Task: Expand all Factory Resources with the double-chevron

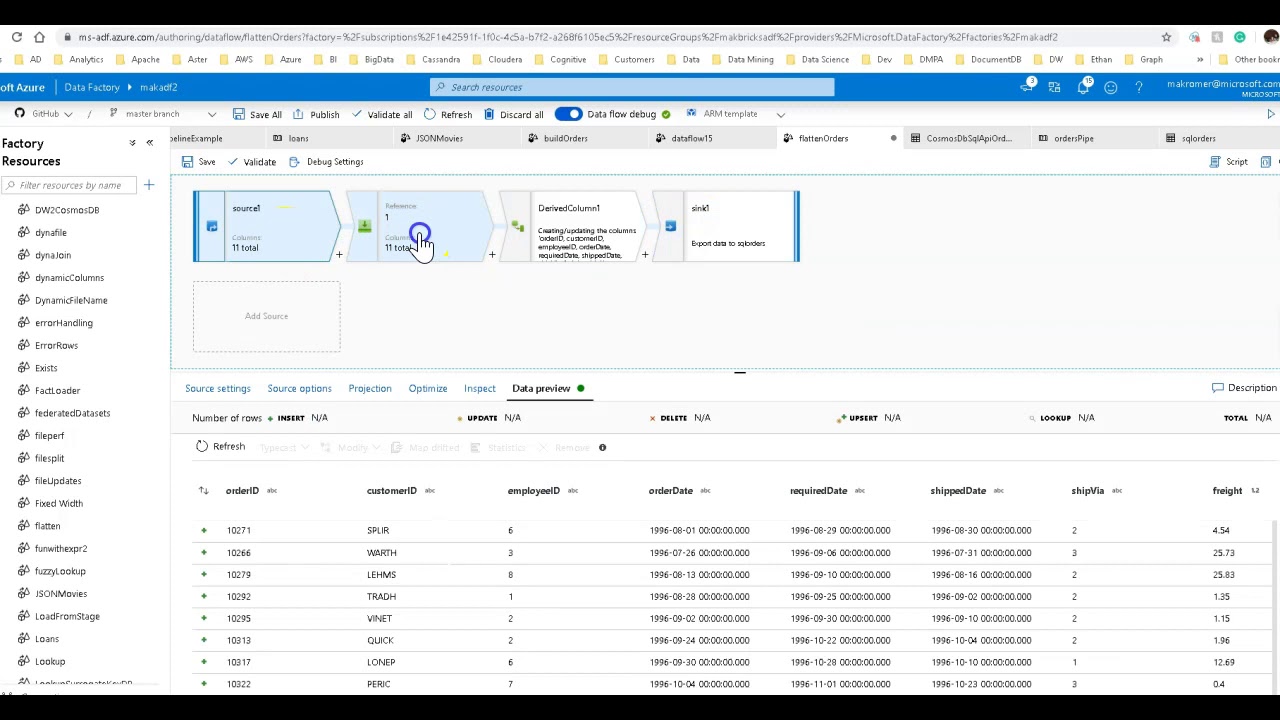Action: [x=132, y=143]
